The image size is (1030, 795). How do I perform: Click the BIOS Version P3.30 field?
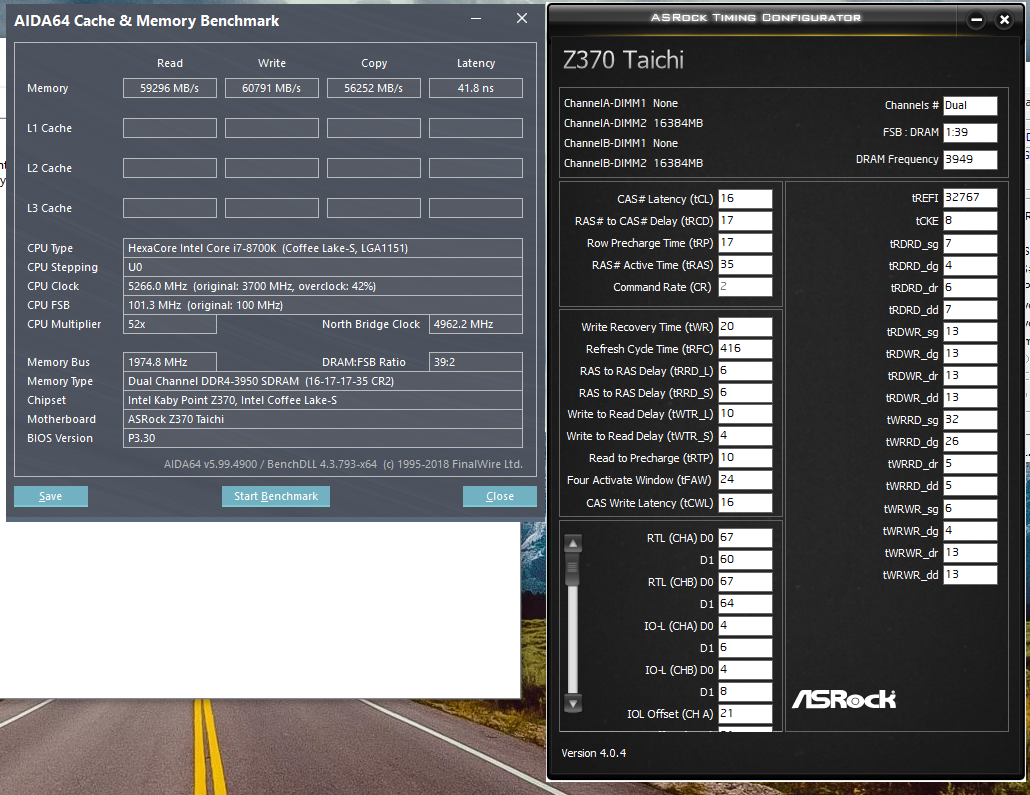point(323,438)
